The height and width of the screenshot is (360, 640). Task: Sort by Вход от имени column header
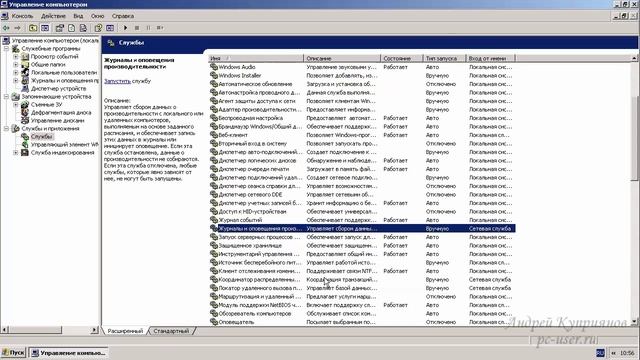tap(490, 58)
